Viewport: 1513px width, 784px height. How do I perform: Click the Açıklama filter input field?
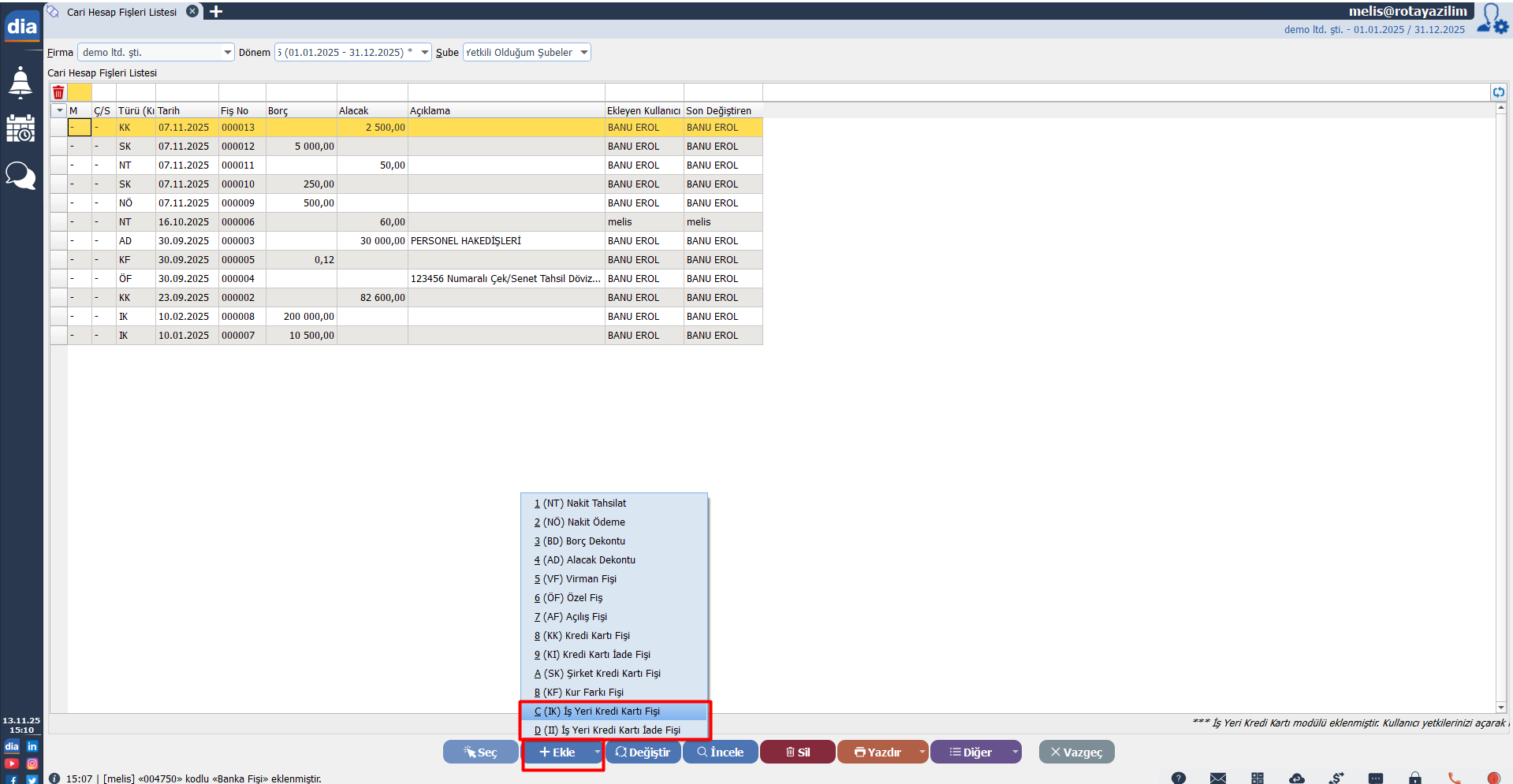pyautogui.click(x=505, y=92)
